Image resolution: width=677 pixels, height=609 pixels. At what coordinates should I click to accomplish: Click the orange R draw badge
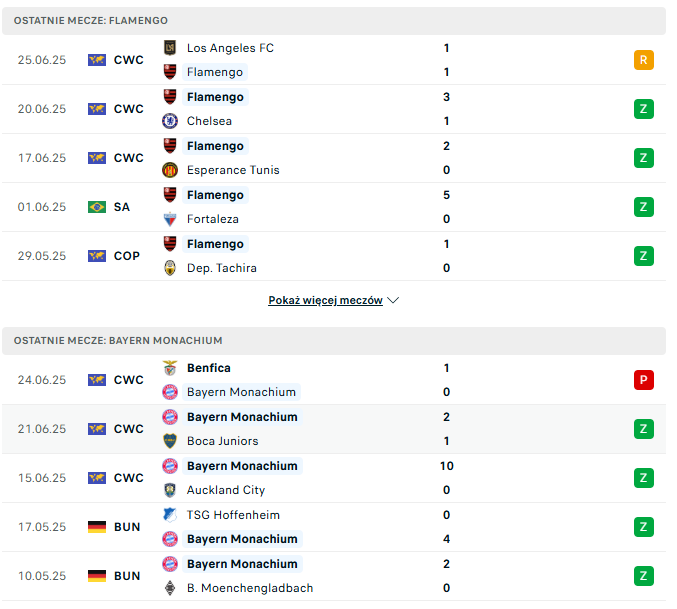643,60
